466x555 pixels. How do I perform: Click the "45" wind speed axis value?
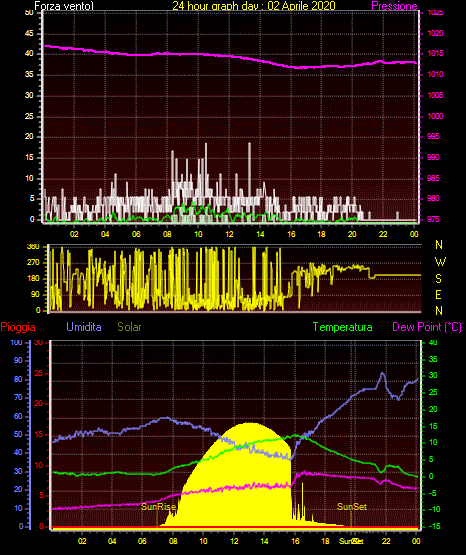[x=29, y=33]
